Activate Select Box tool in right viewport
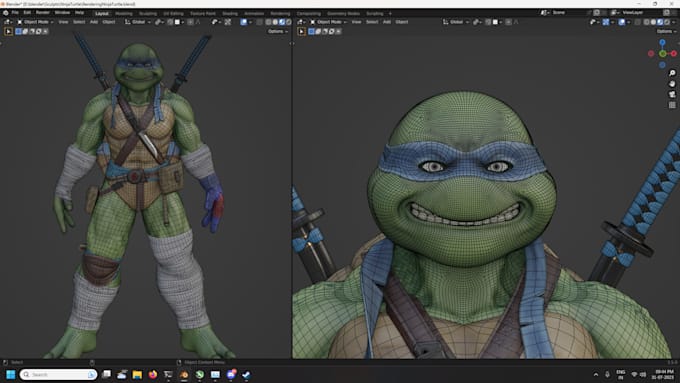Screen dimensions: 680x383 [301, 31]
